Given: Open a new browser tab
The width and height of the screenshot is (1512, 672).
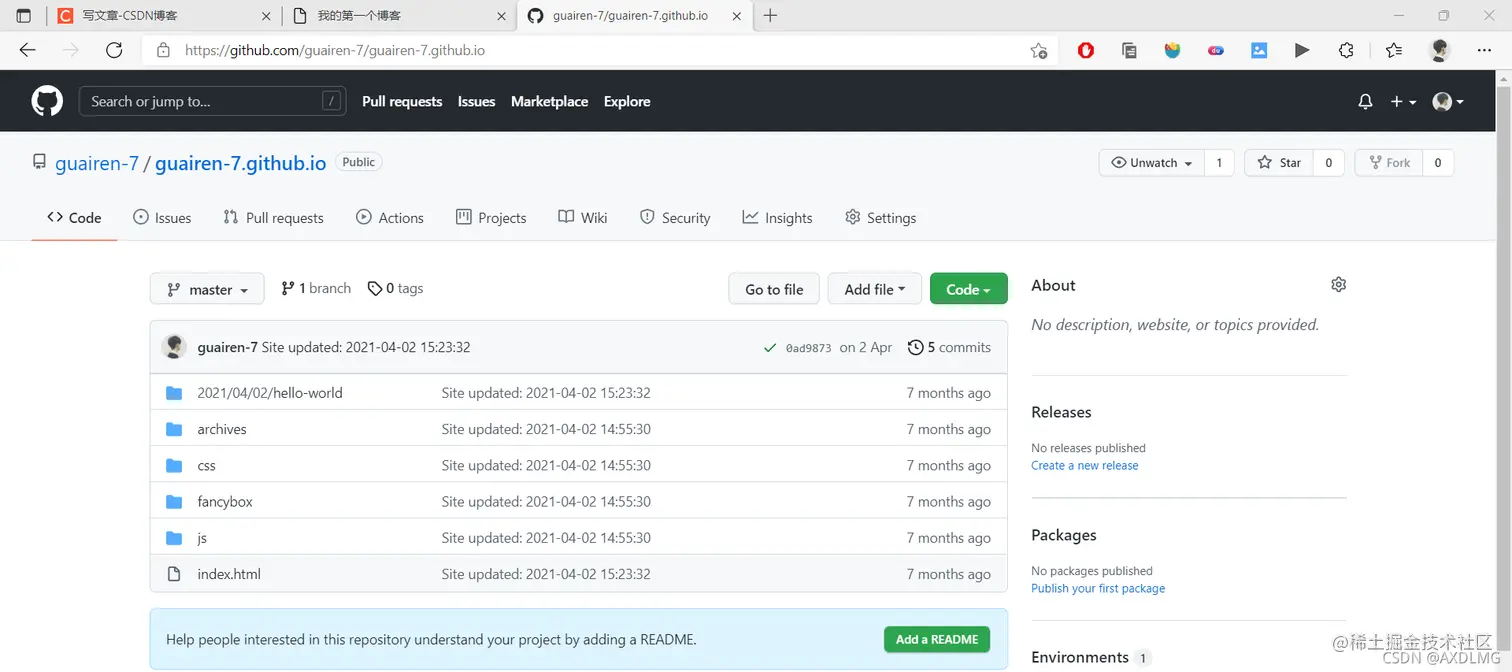Looking at the screenshot, I should click(x=770, y=15).
